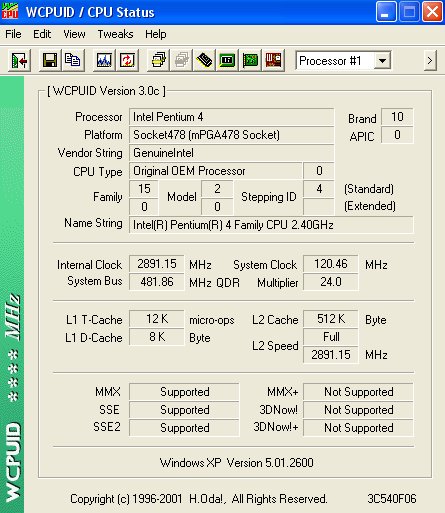Open the clock graph monitor icon
Viewport: 445px width, 513px height.
(x=104, y=61)
